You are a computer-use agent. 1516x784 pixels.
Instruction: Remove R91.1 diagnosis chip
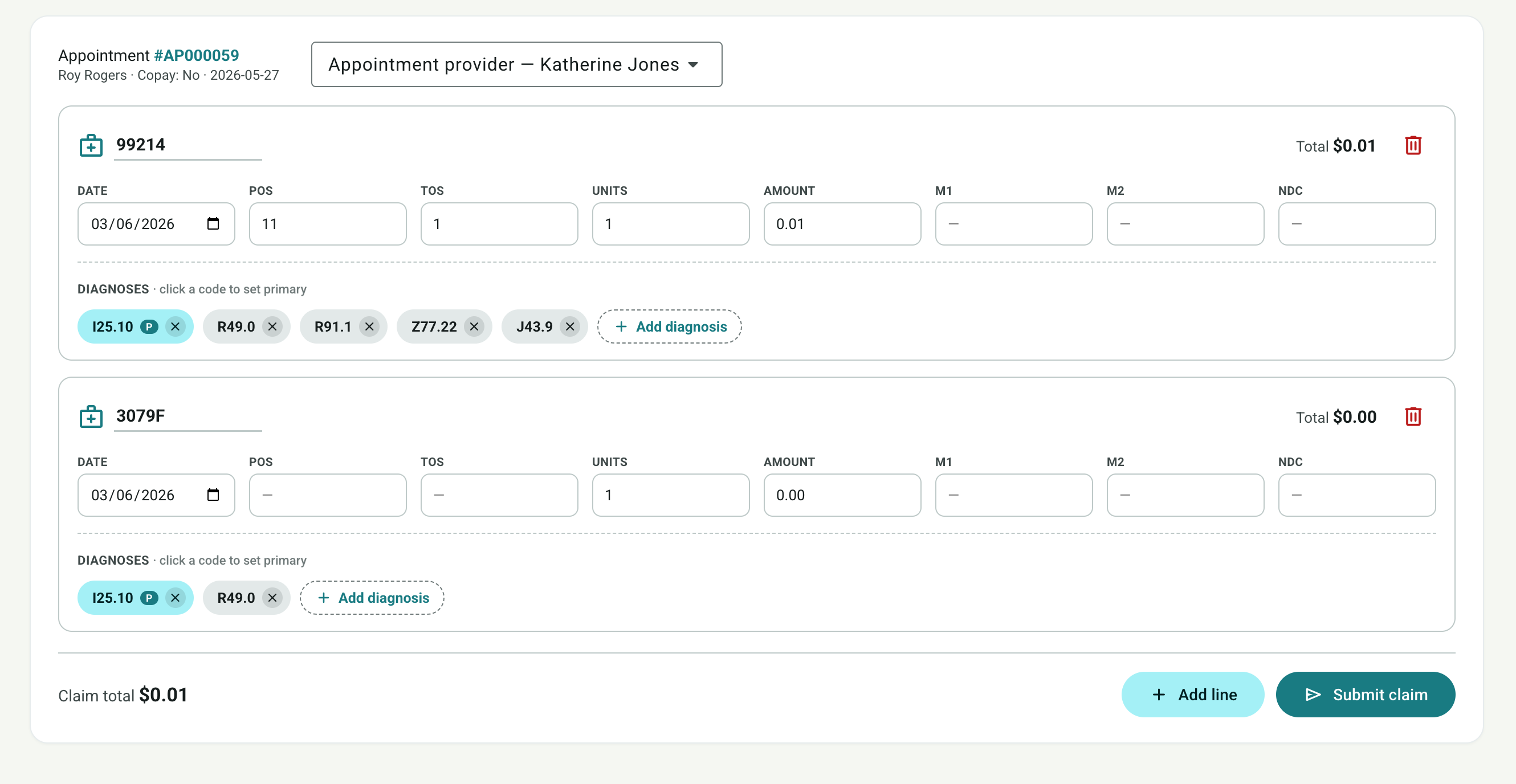(369, 326)
